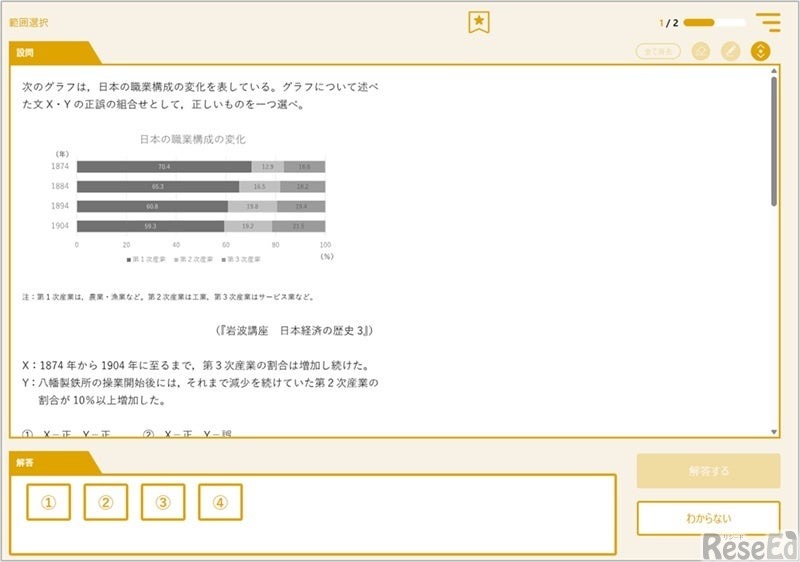Click the question panel scrollbar thumb
This screenshot has height=562, width=800.
click(774, 141)
